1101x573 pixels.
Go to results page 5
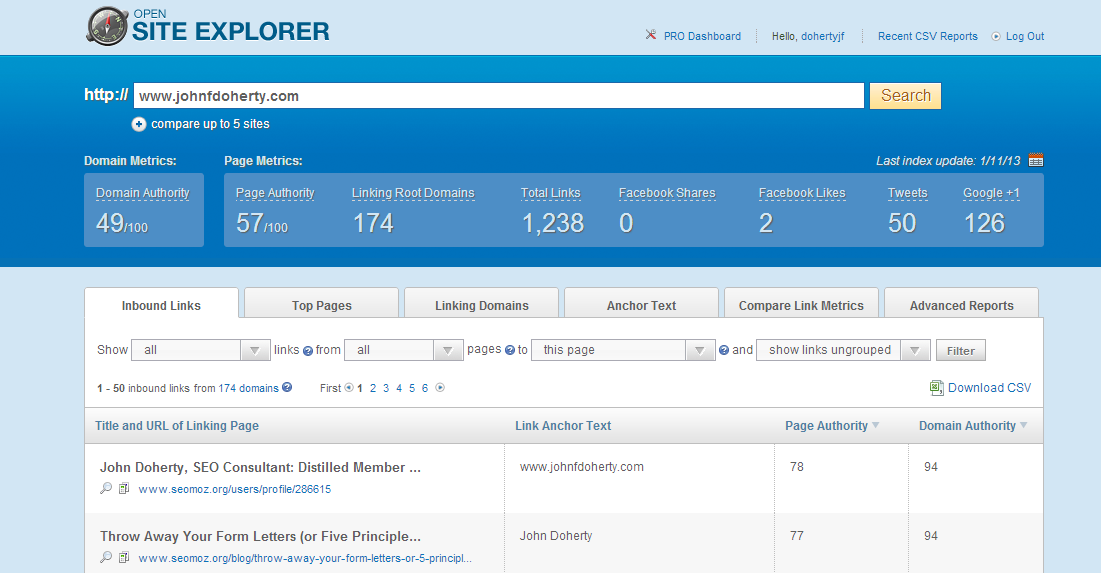(x=411, y=388)
